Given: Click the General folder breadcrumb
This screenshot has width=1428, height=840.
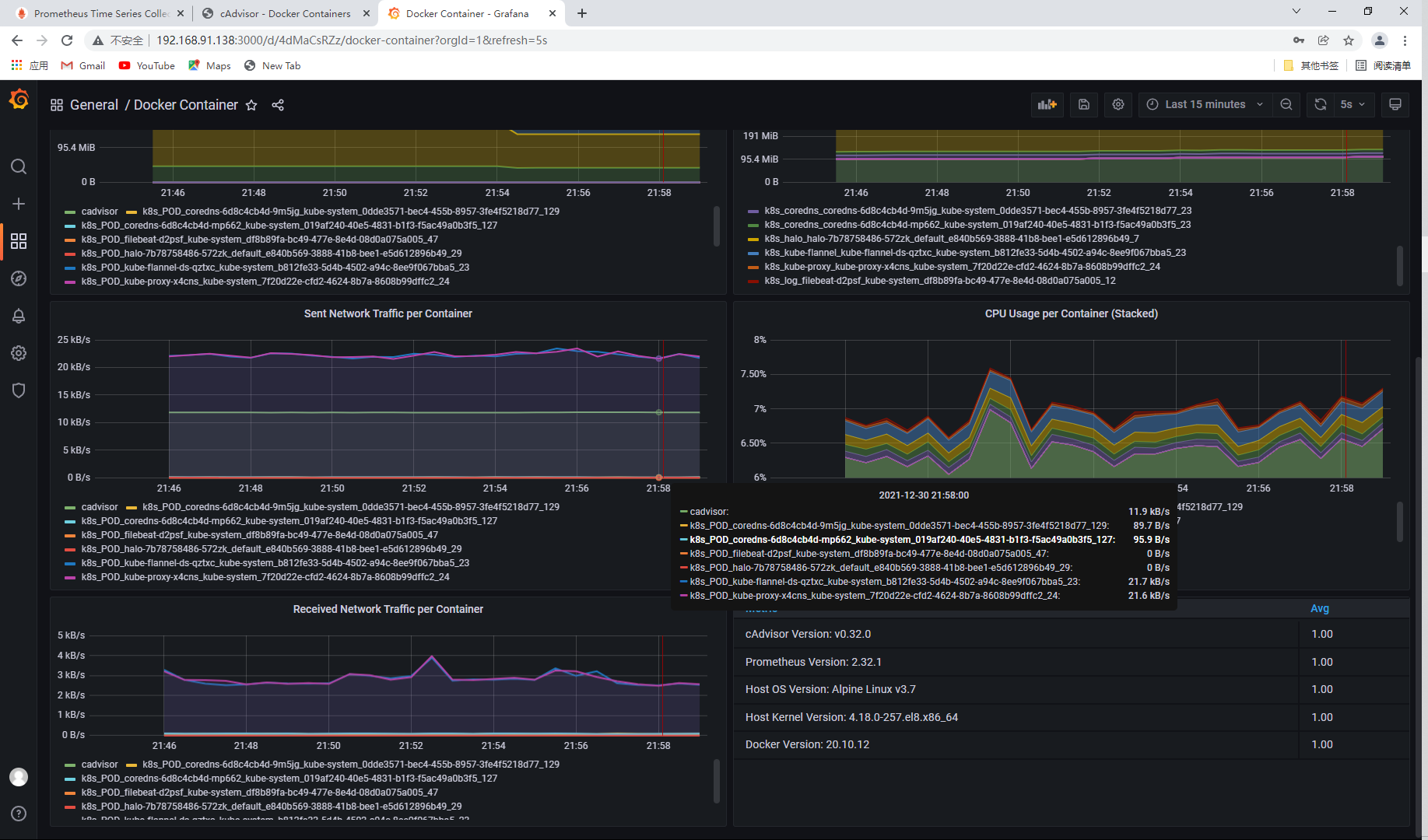Looking at the screenshot, I should click(94, 105).
